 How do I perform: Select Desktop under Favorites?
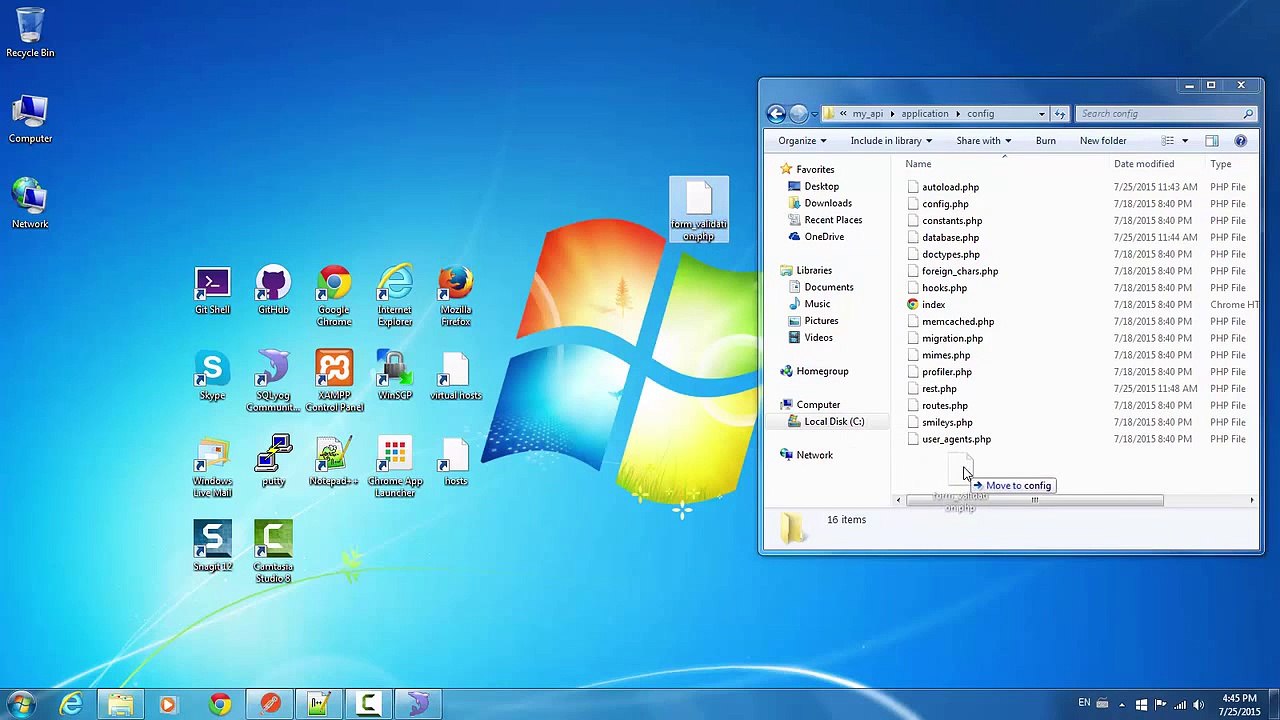821,187
